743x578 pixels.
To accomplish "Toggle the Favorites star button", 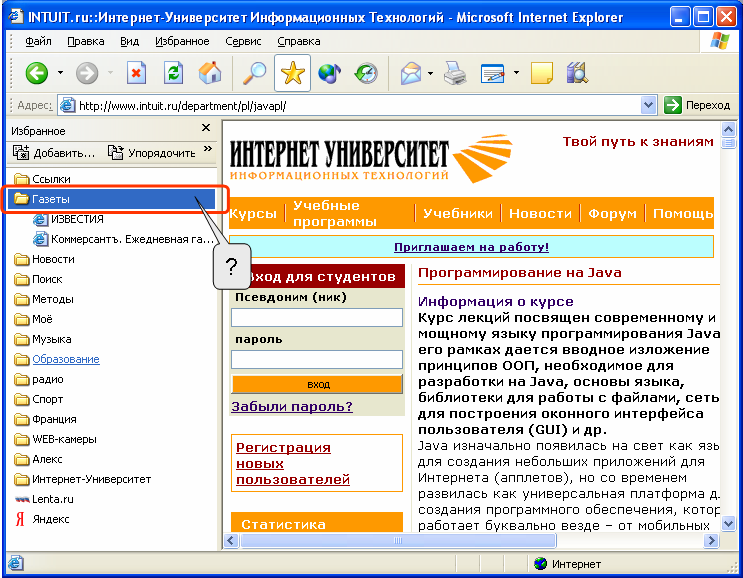I will coord(292,73).
